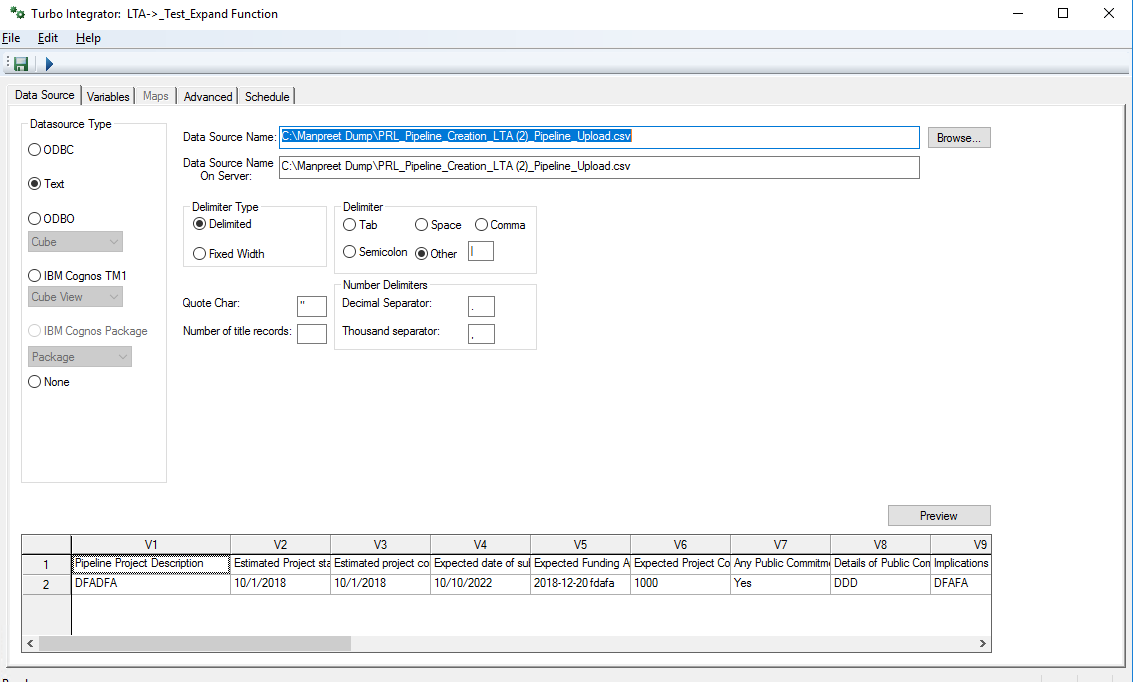Select the Semicolon delimiter

coord(348,252)
